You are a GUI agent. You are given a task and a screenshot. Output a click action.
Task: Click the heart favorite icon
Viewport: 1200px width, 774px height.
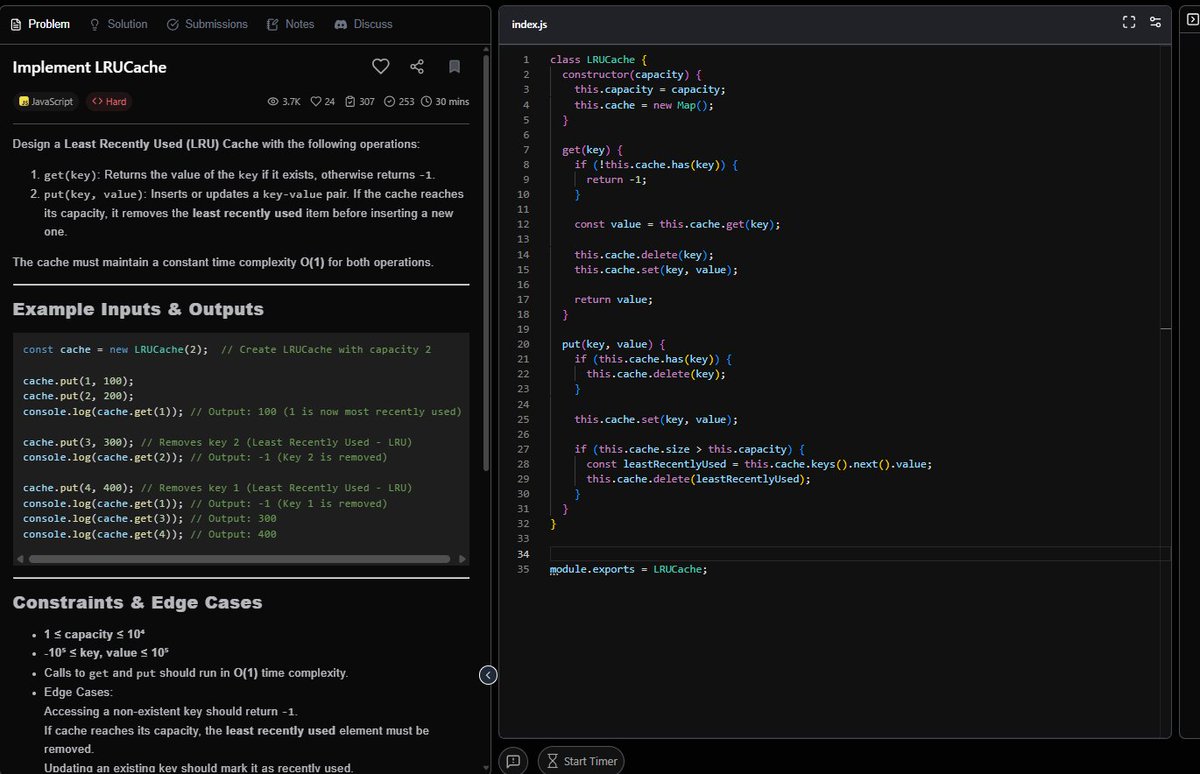[x=380, y=67]
